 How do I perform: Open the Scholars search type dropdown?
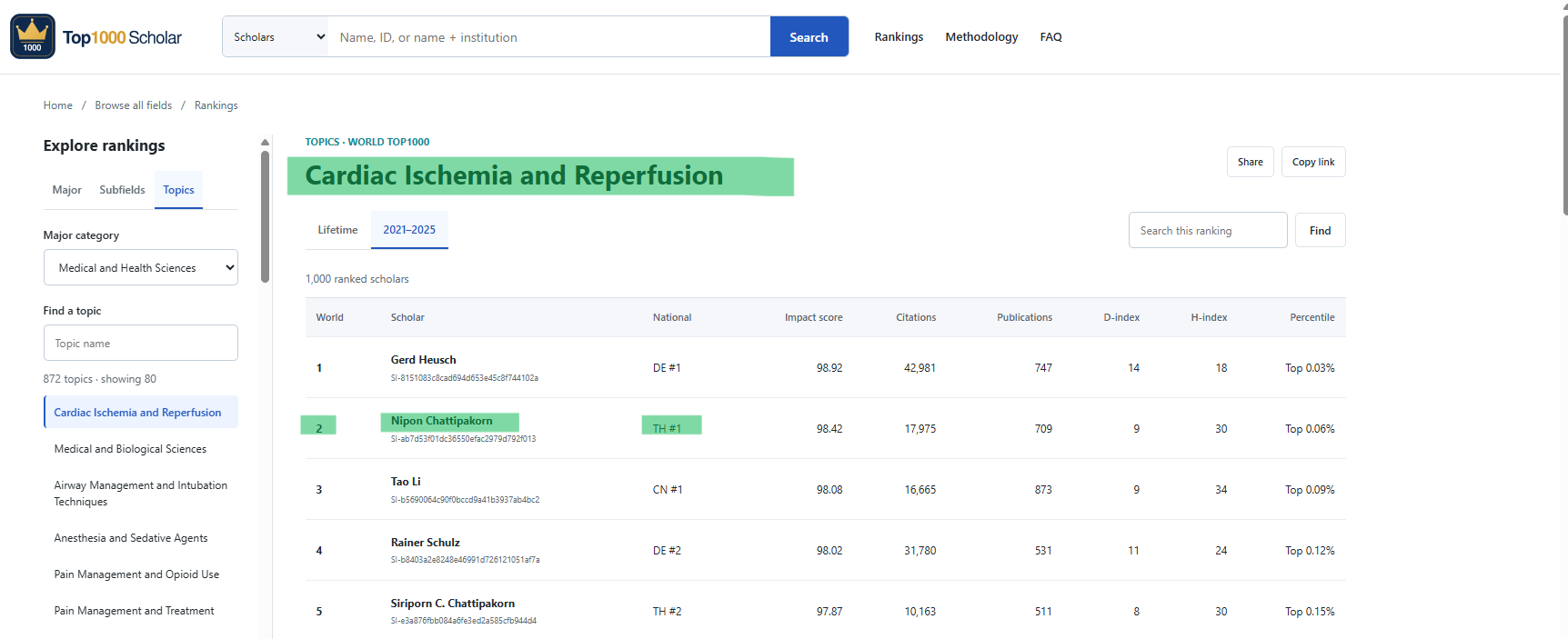(x=276, y=37)
